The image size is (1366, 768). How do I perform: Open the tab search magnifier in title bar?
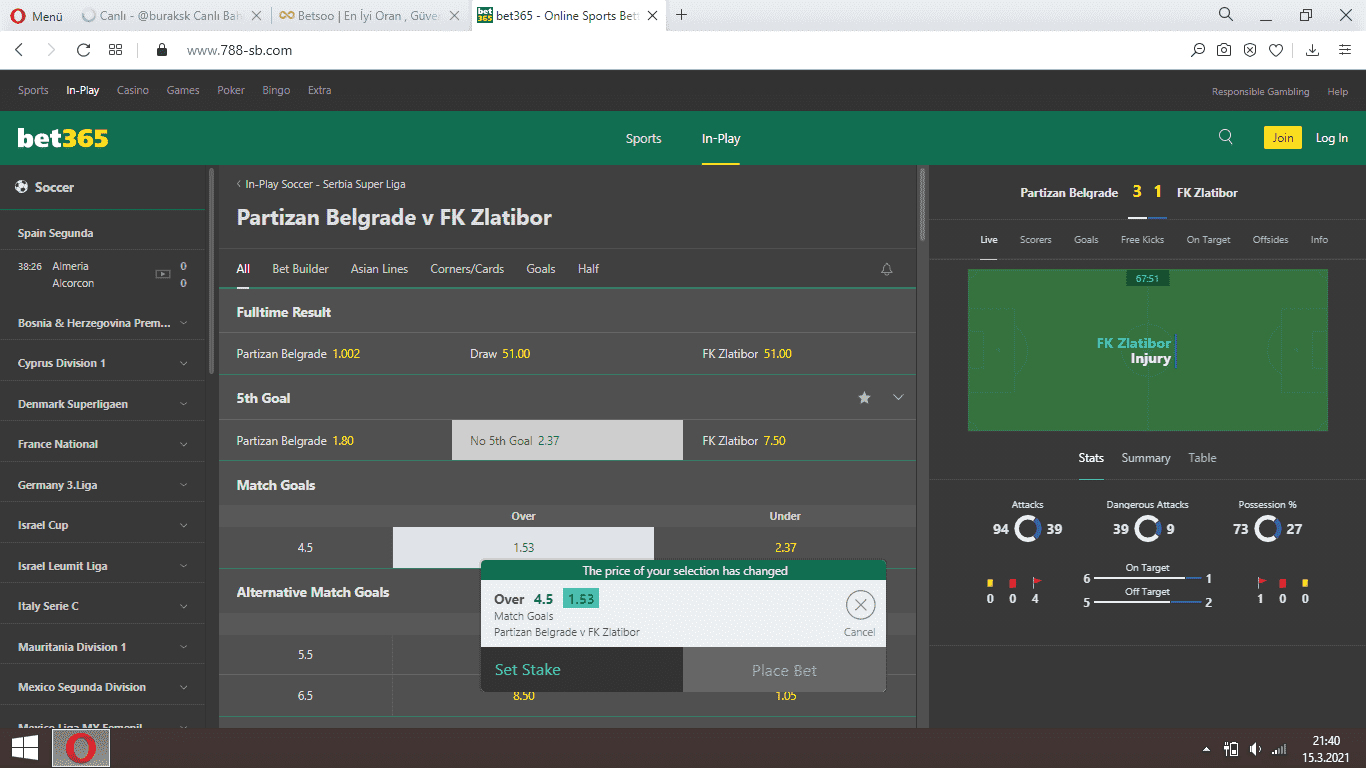[x=1226, y=15]
